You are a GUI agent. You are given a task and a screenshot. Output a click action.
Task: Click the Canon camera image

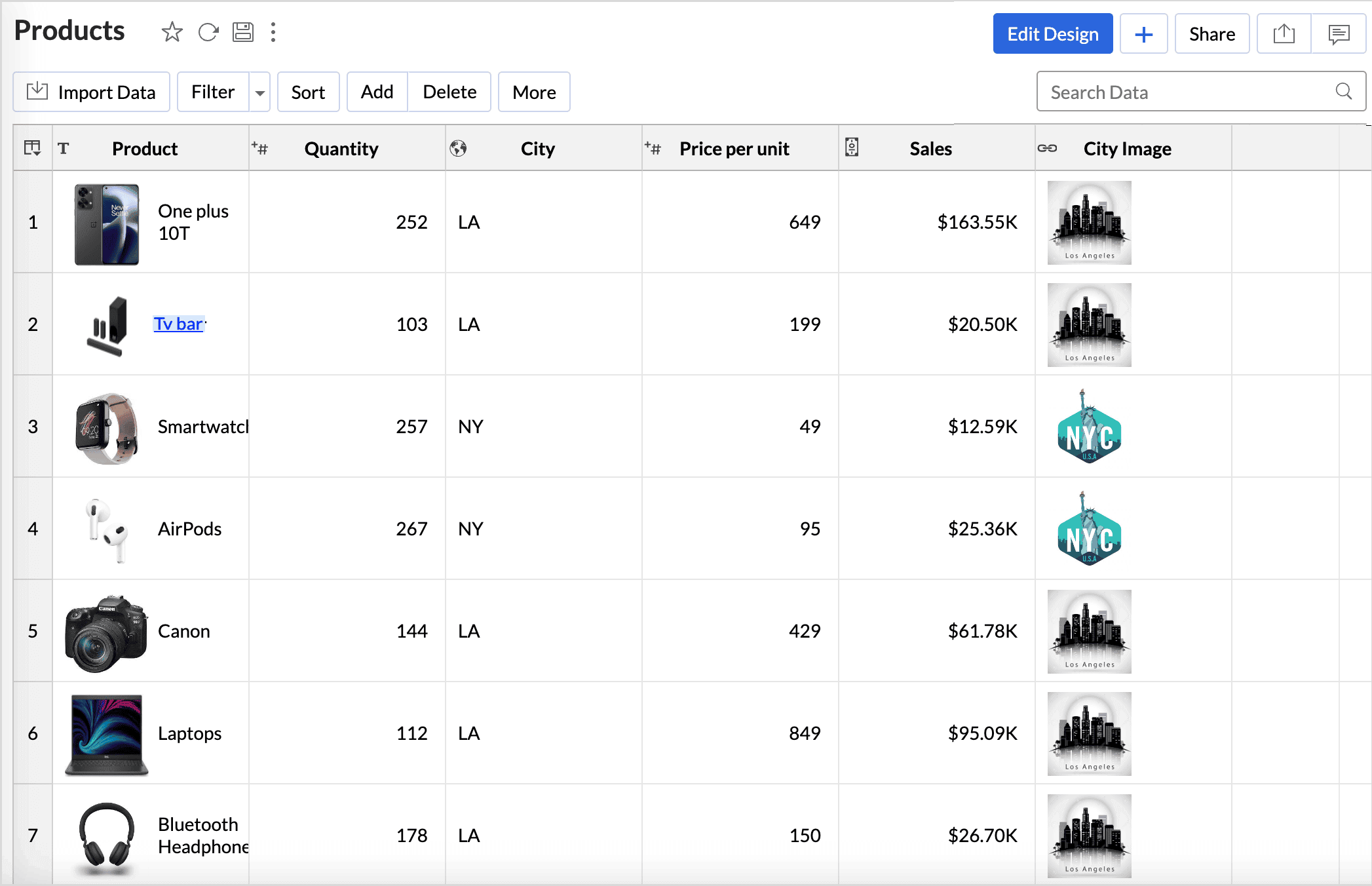106,634
